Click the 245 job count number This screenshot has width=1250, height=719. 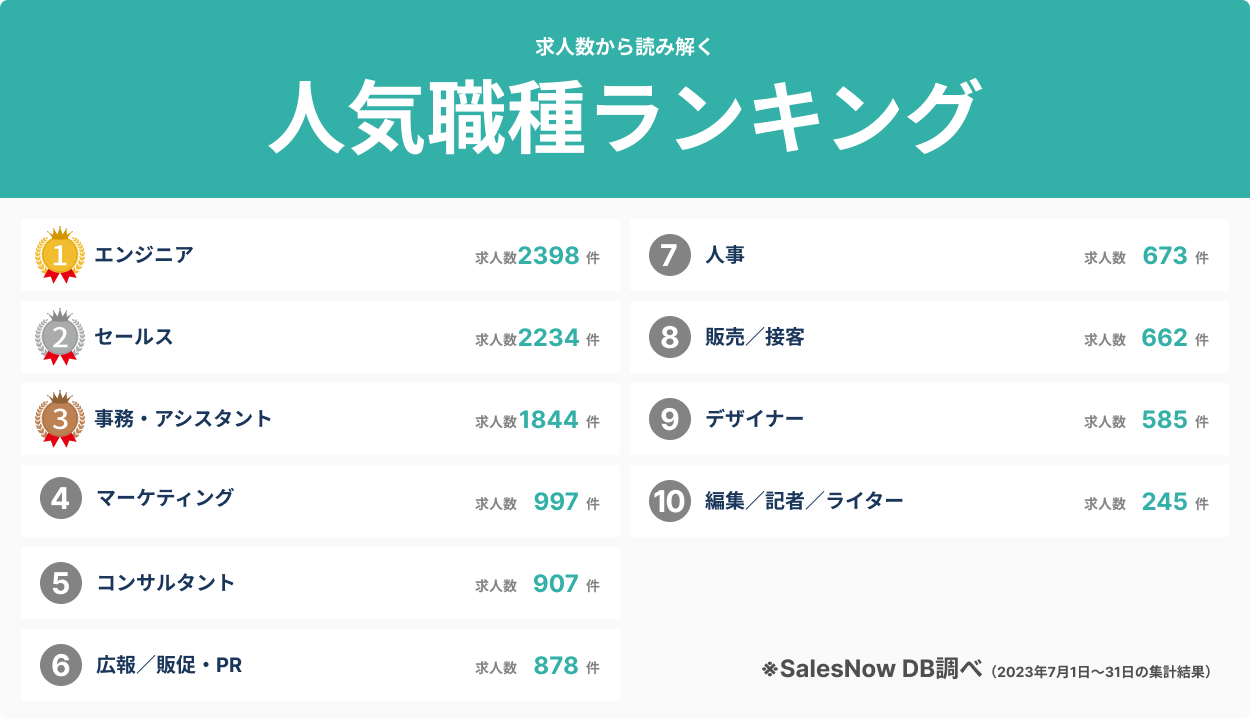[1164, 502]
